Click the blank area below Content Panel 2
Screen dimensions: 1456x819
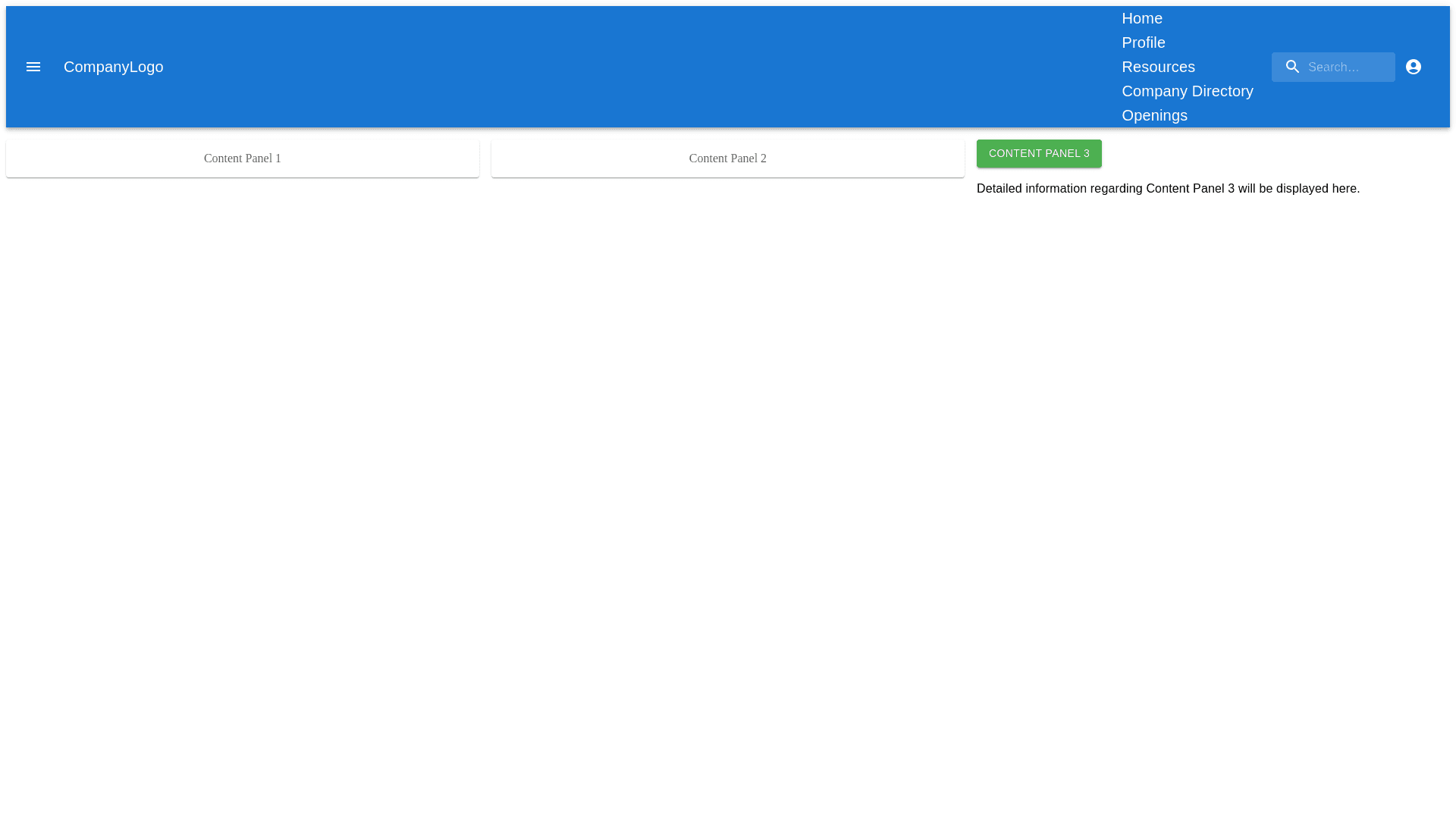pos(728,455)
